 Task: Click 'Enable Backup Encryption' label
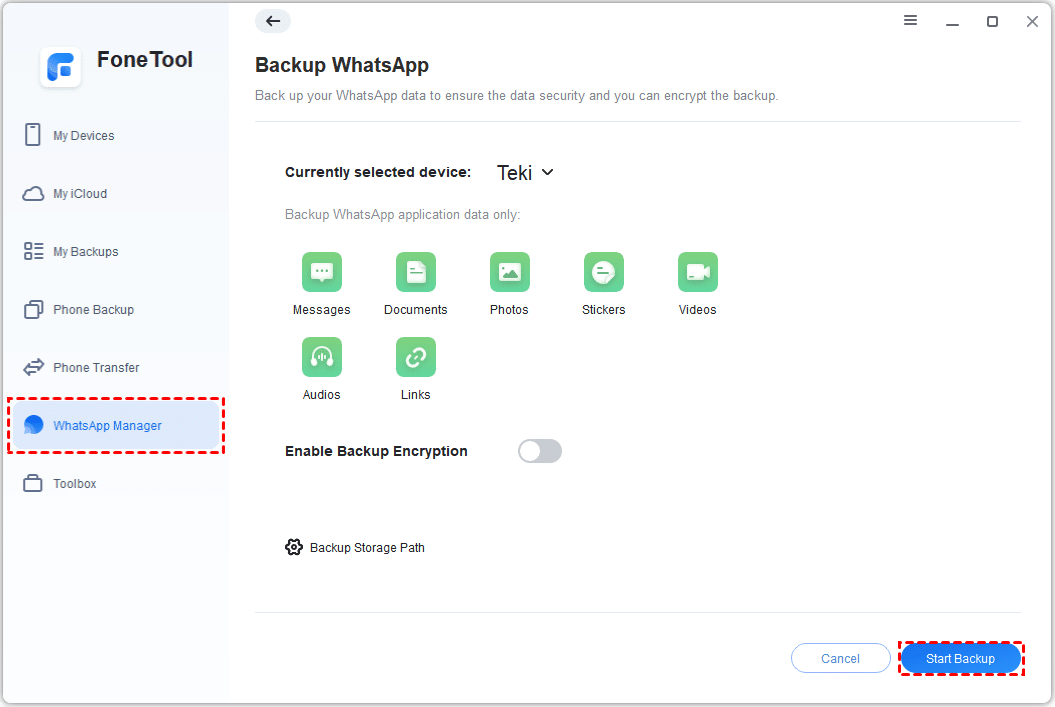(x=376, y=451)
